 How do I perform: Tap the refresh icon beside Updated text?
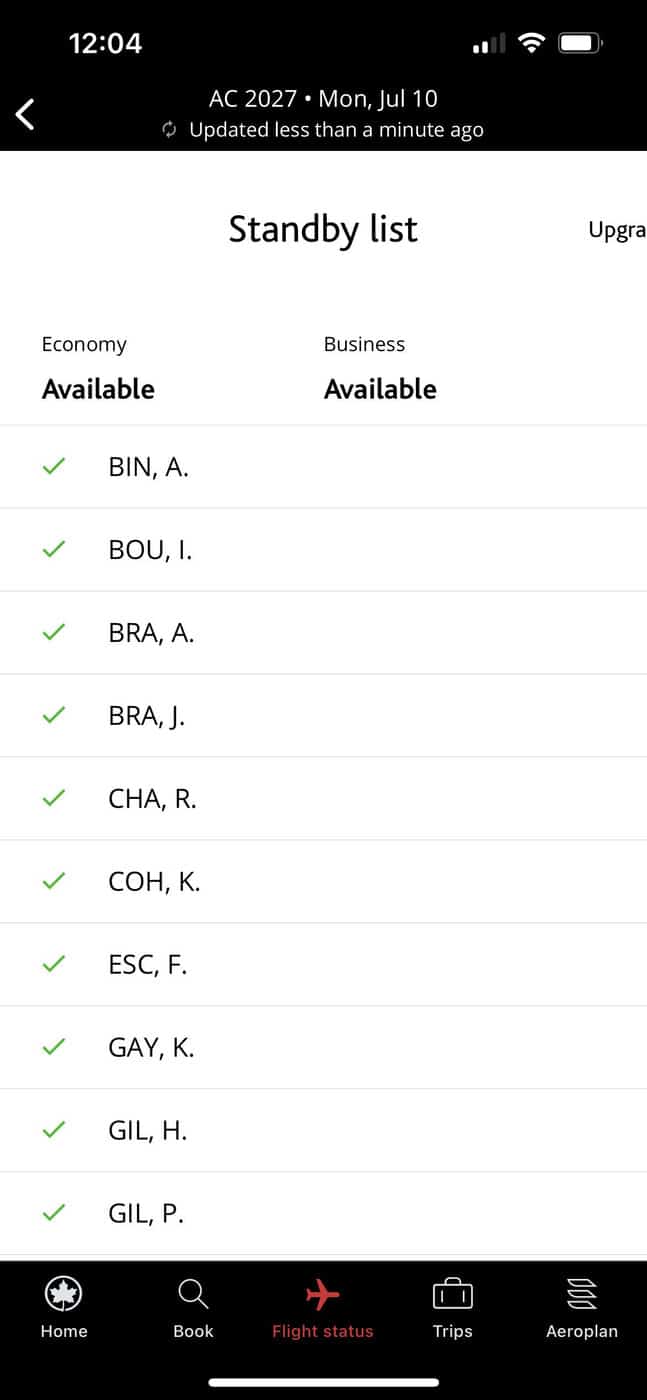point(170,130)
